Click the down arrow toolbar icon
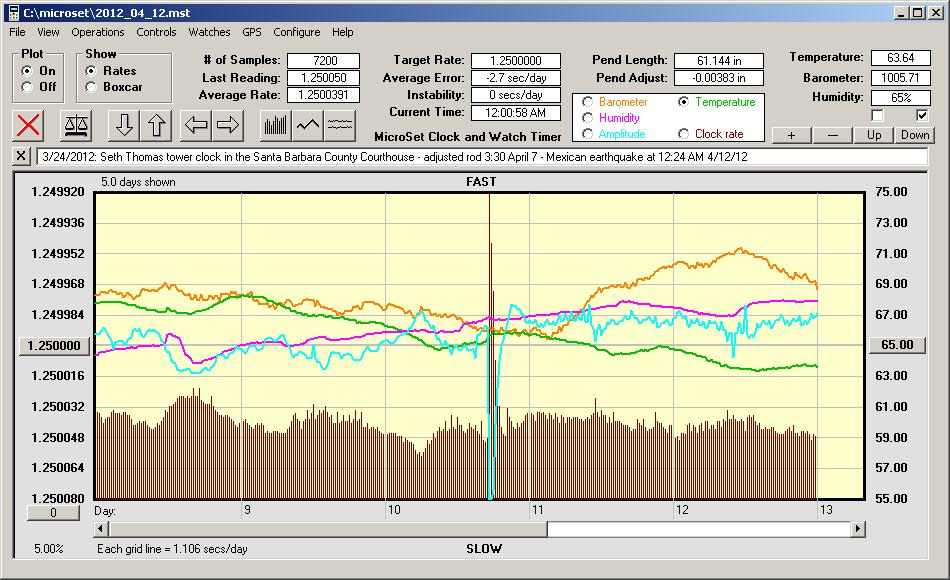Image resolution: width=950 pixels, height=580 pixels. tap(124, 125)
